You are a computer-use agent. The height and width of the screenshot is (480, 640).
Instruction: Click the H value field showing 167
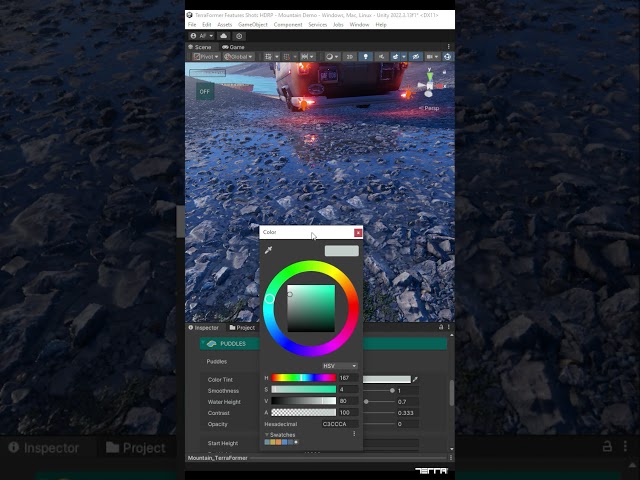(348, 378)
